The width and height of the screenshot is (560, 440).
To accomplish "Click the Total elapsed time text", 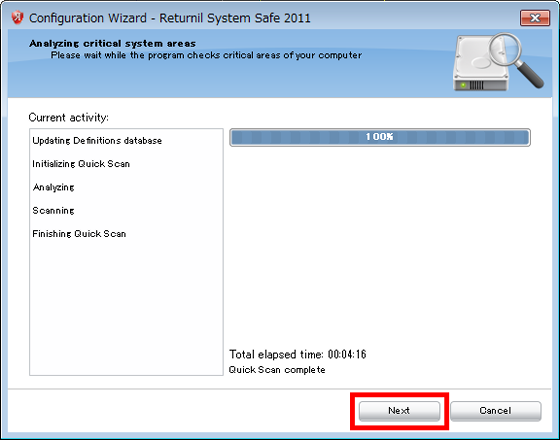I will [x=298, y=354].
